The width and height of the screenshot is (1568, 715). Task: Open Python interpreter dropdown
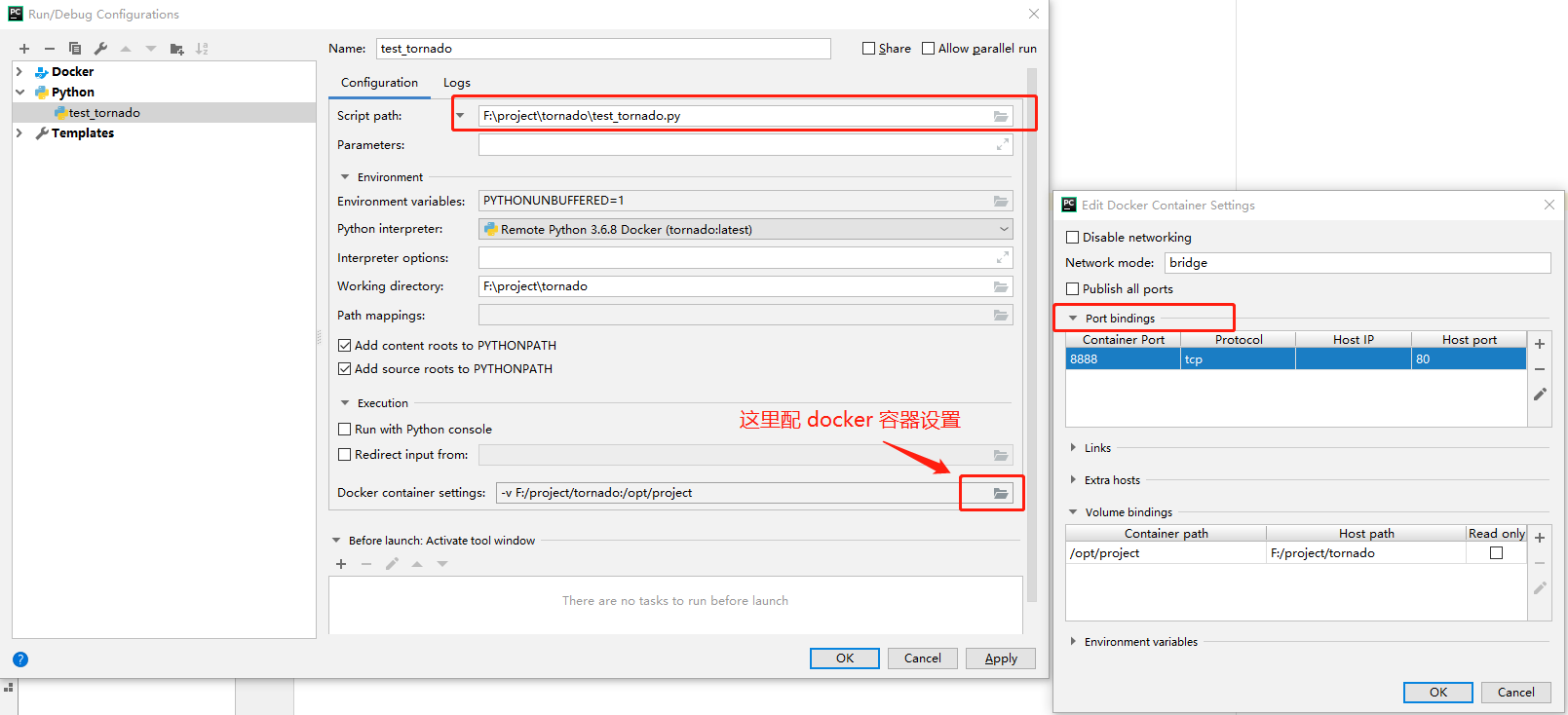point(1004,230)
